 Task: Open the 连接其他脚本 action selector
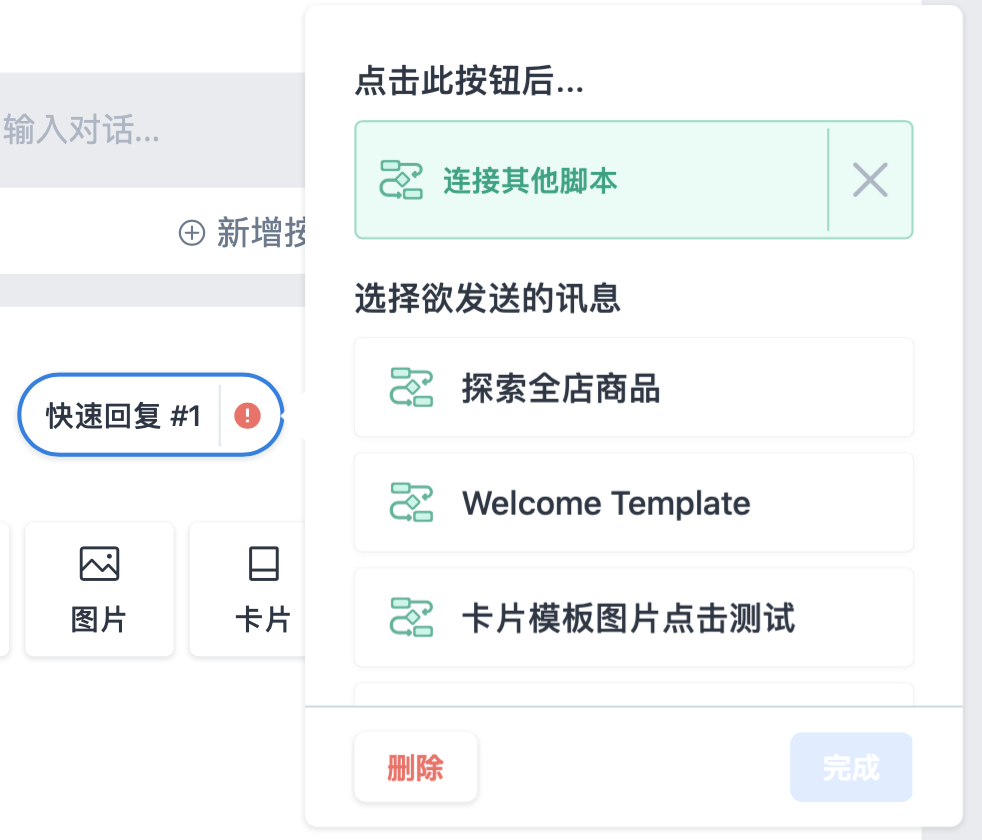pyautogui.click(x=591, y=180)
